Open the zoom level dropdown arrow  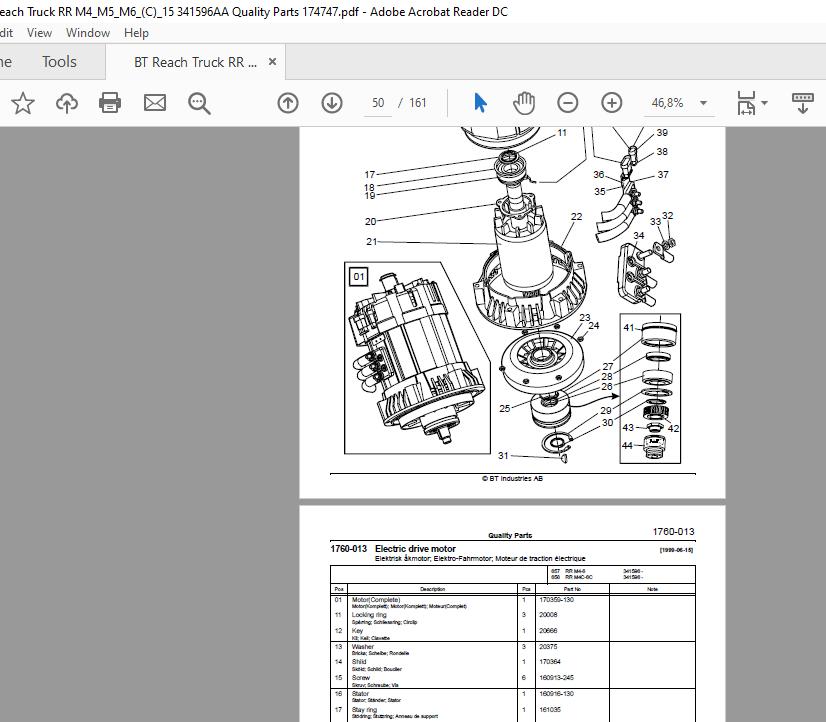pos(703,103)
